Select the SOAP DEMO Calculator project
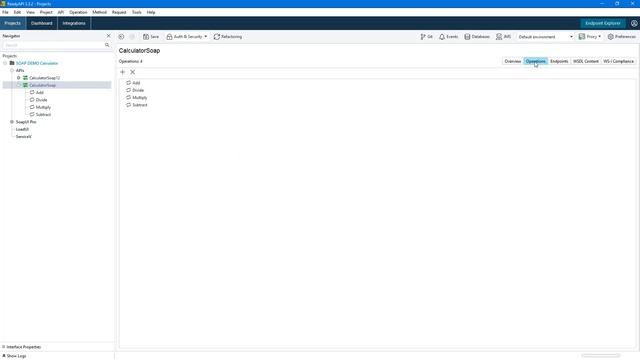 [37, 63]
